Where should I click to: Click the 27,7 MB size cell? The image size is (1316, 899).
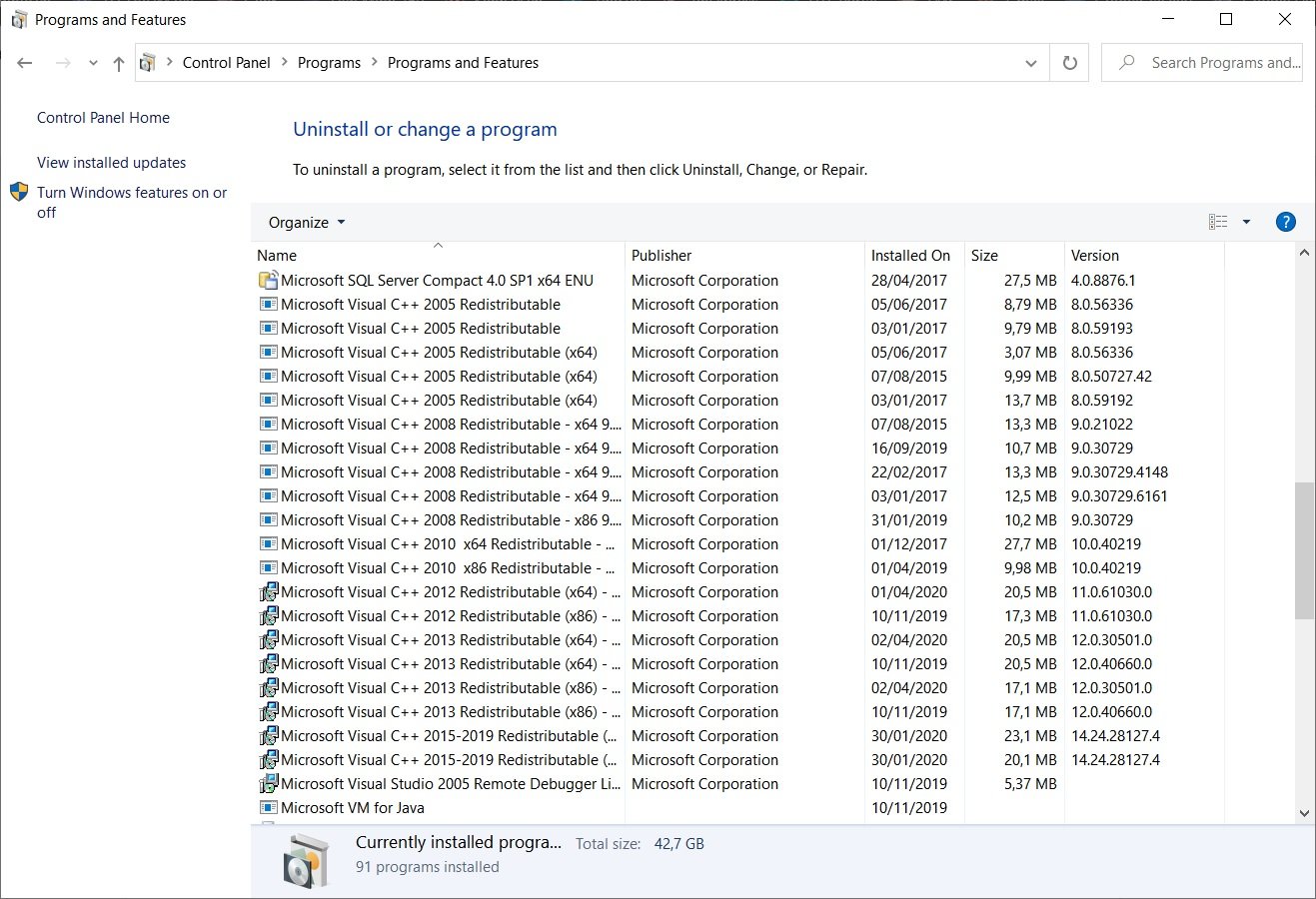point(1030,544)
